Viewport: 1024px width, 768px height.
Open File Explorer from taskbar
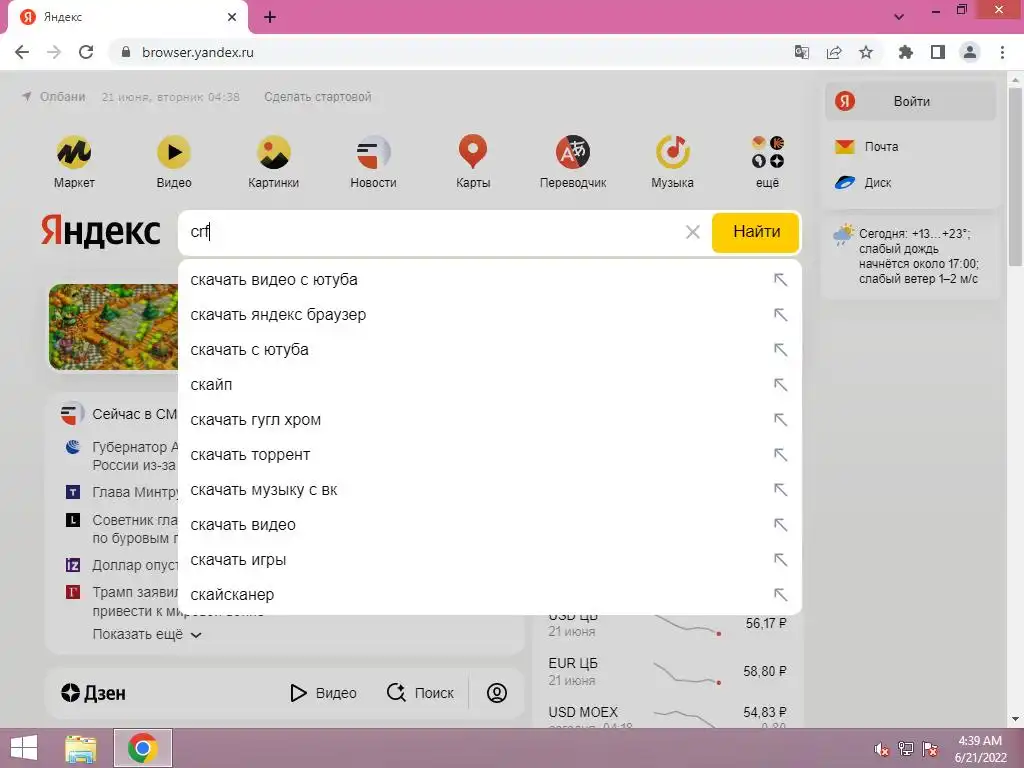[x=81, y=748]
